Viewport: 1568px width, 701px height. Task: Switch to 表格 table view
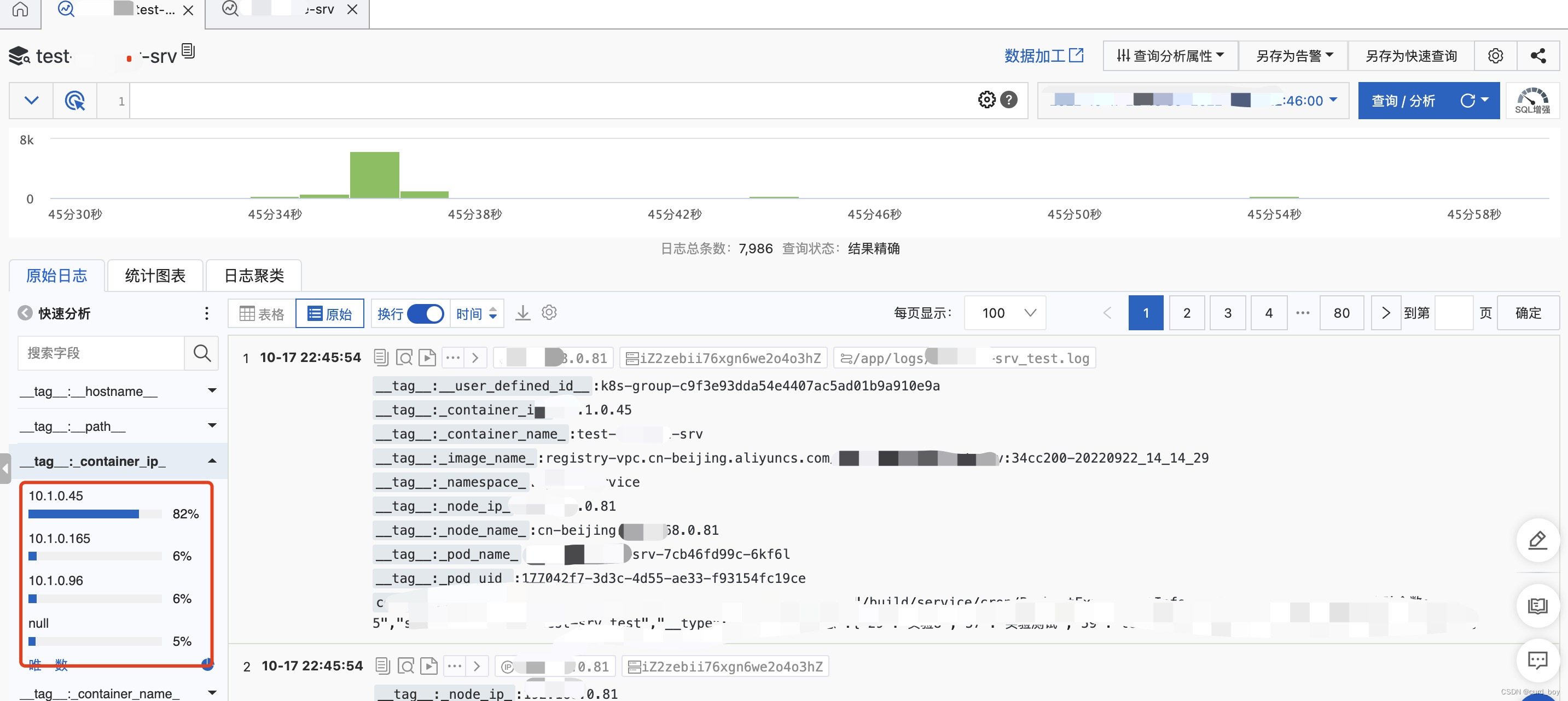coord(263,314)
